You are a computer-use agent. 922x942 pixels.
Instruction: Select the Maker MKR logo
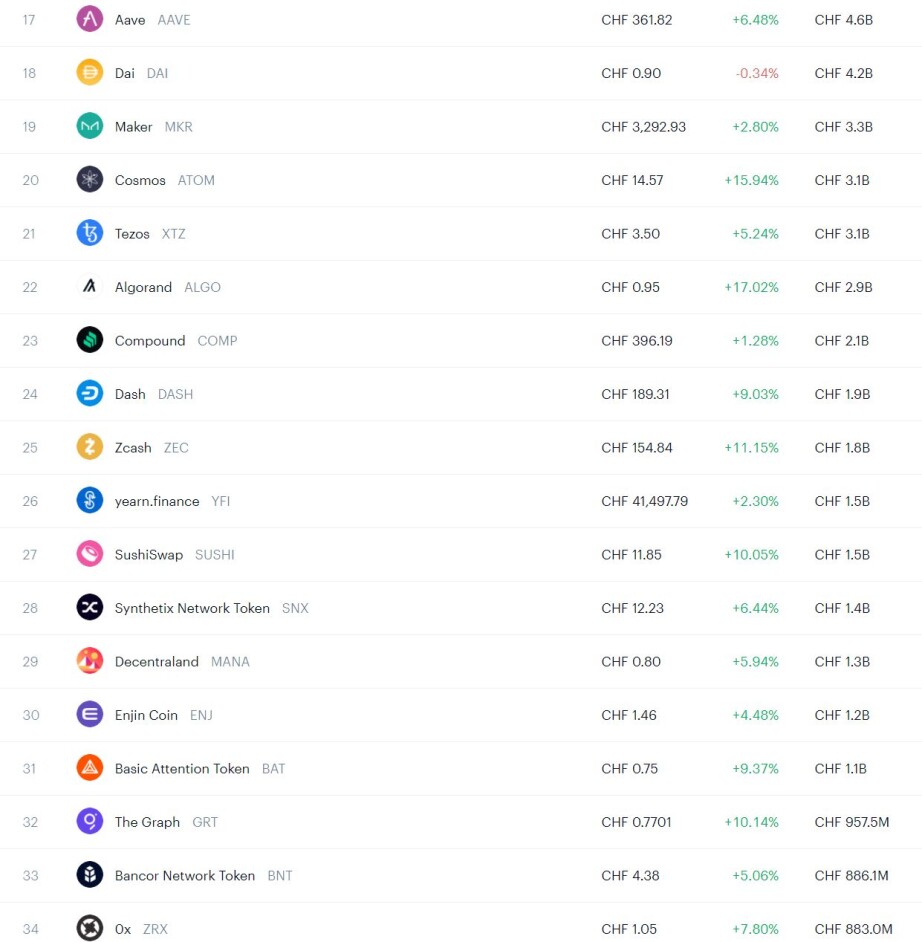[89, 126]
